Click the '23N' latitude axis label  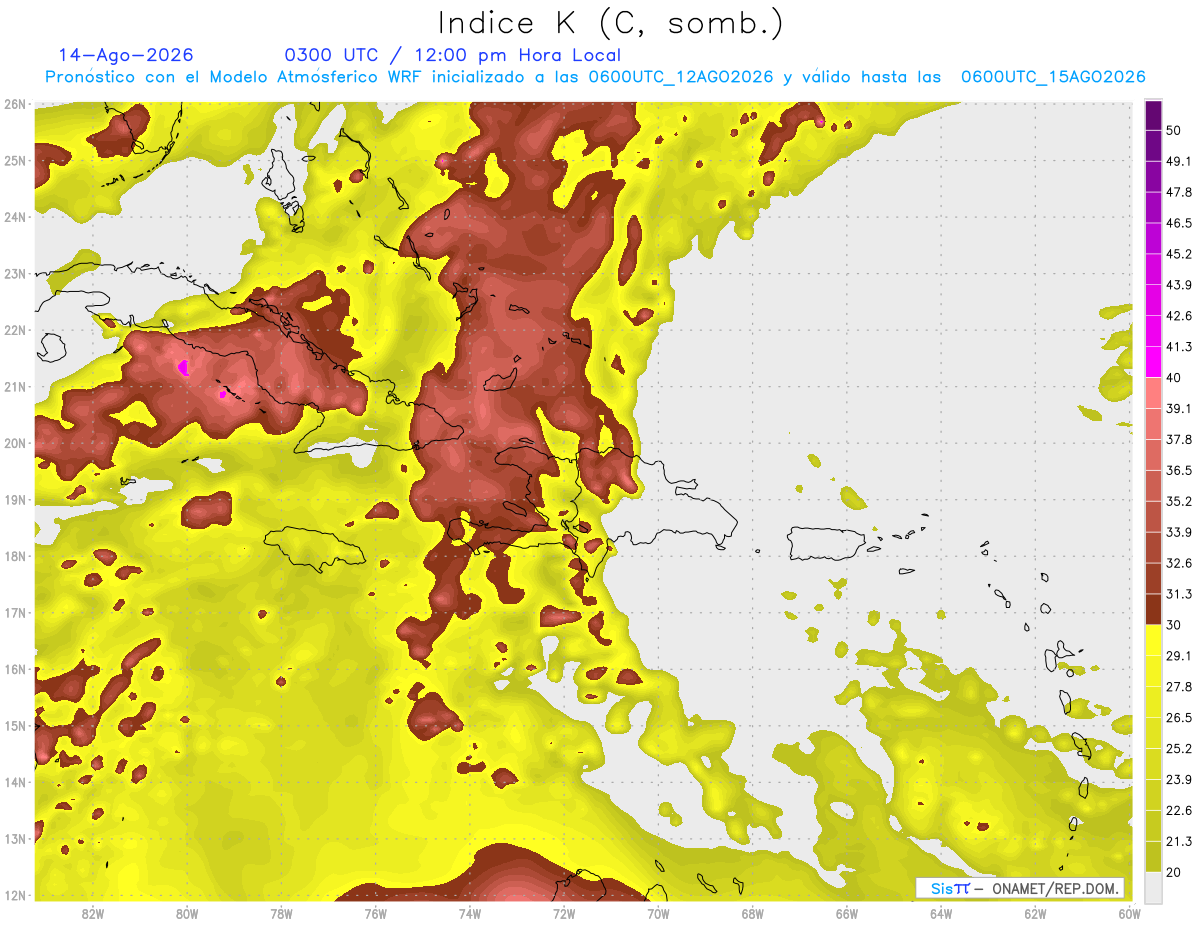pyautogui.click(x=15, y=274)
